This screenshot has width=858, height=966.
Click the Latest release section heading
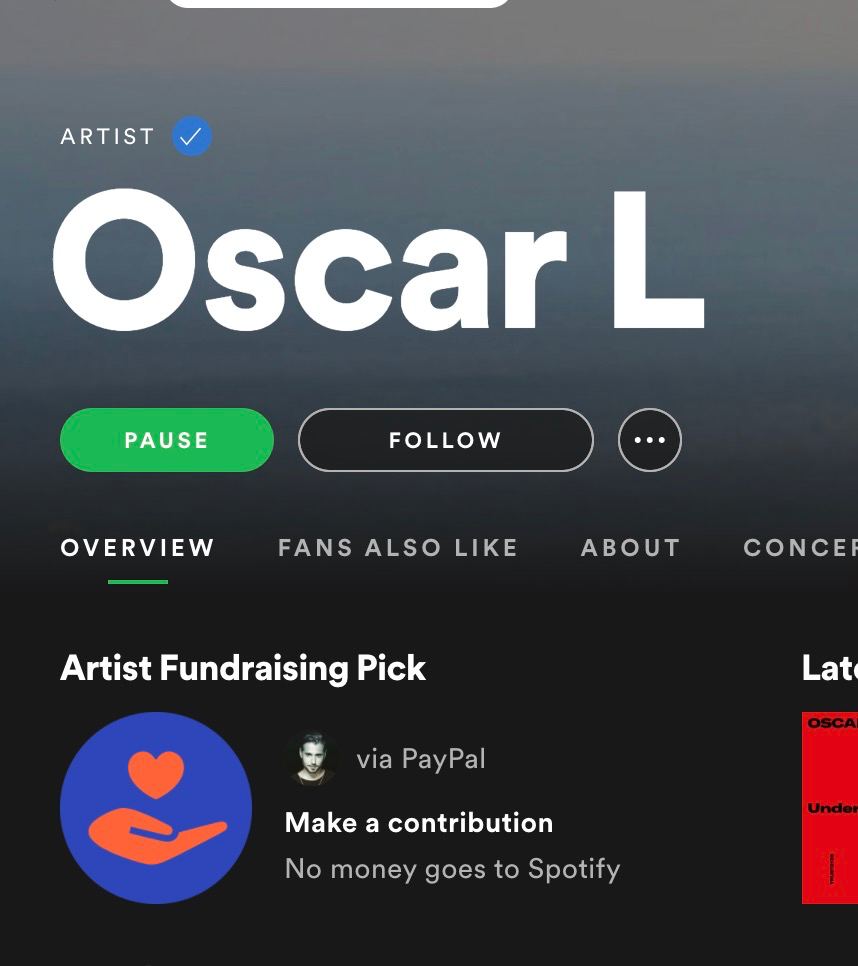click(830, 668)
